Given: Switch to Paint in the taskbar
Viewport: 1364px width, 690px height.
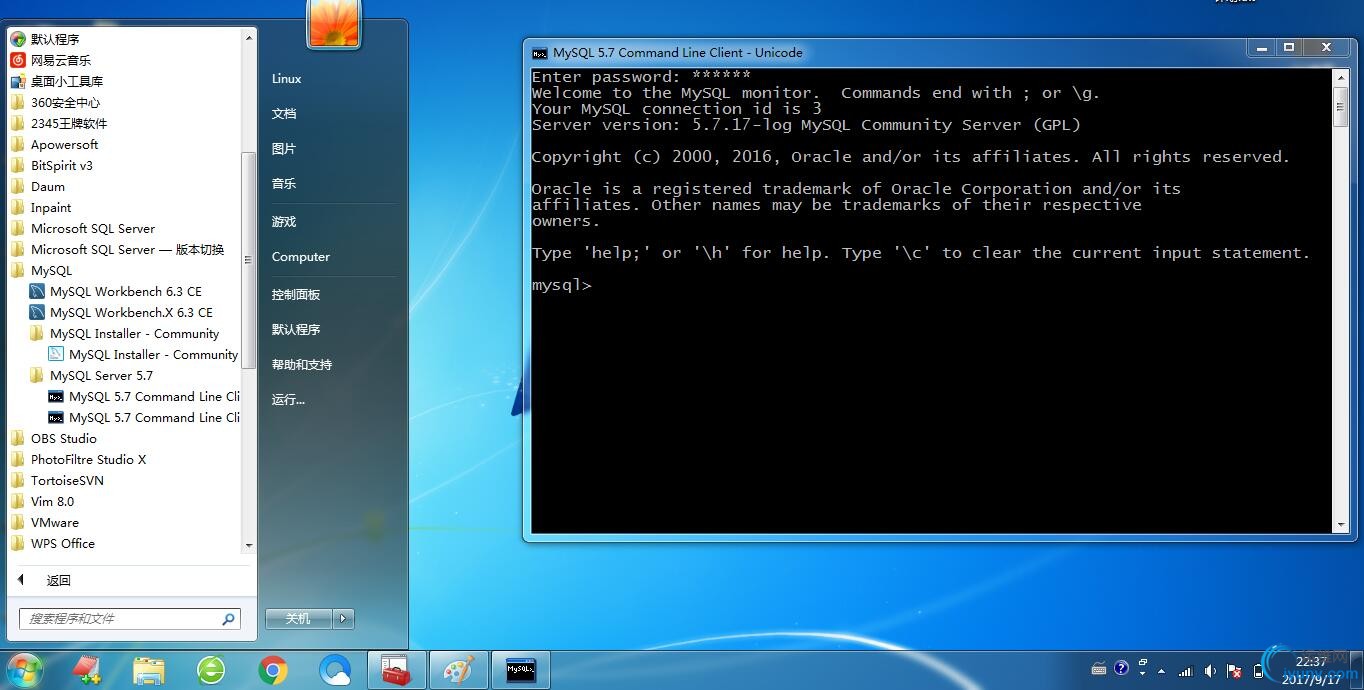Looking at the screenshot, I should [x=459, y=670].
